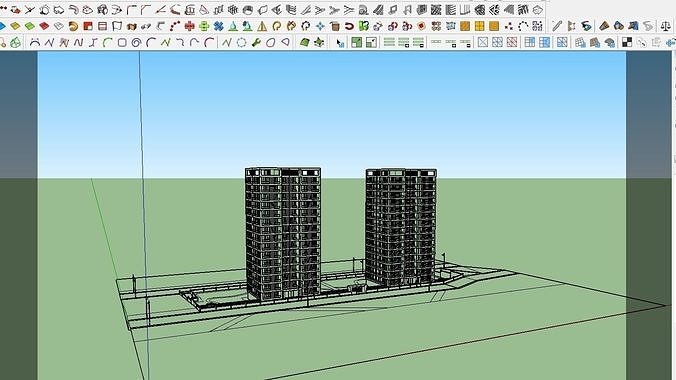Open the brown book icon
Viewport: 676px width, 380px height.
pos(131,26)
